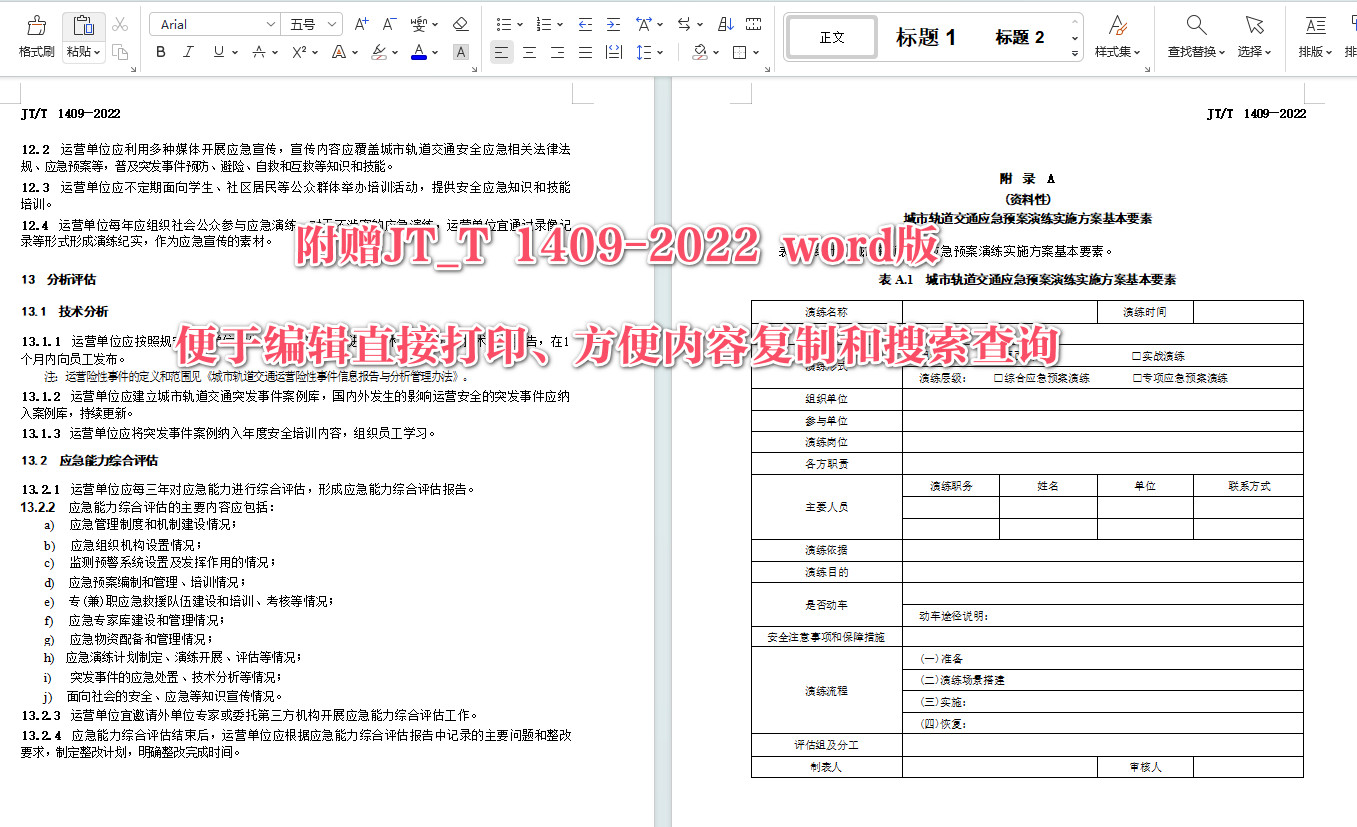This screenshot has width=1357, height=827.
Task: Toggle the highlighted character shading button
Action: click(x=460, y=51)
